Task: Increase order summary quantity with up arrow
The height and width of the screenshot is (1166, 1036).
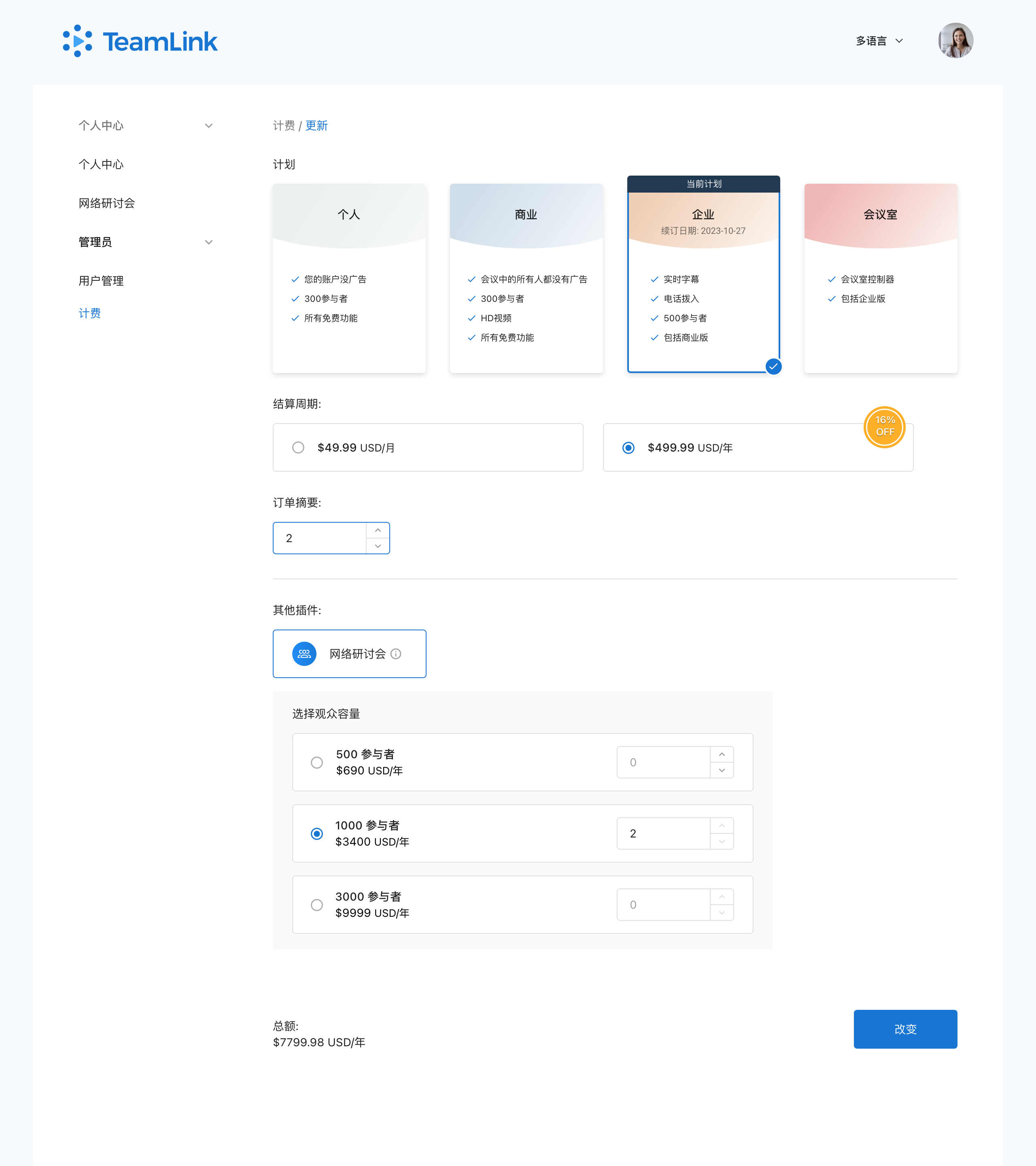Action: tap(378, 530)
